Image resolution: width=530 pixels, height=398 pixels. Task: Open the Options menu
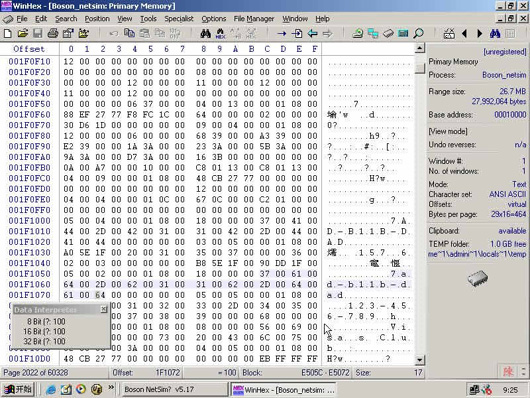pyautogui.click(x=214, y=19)
